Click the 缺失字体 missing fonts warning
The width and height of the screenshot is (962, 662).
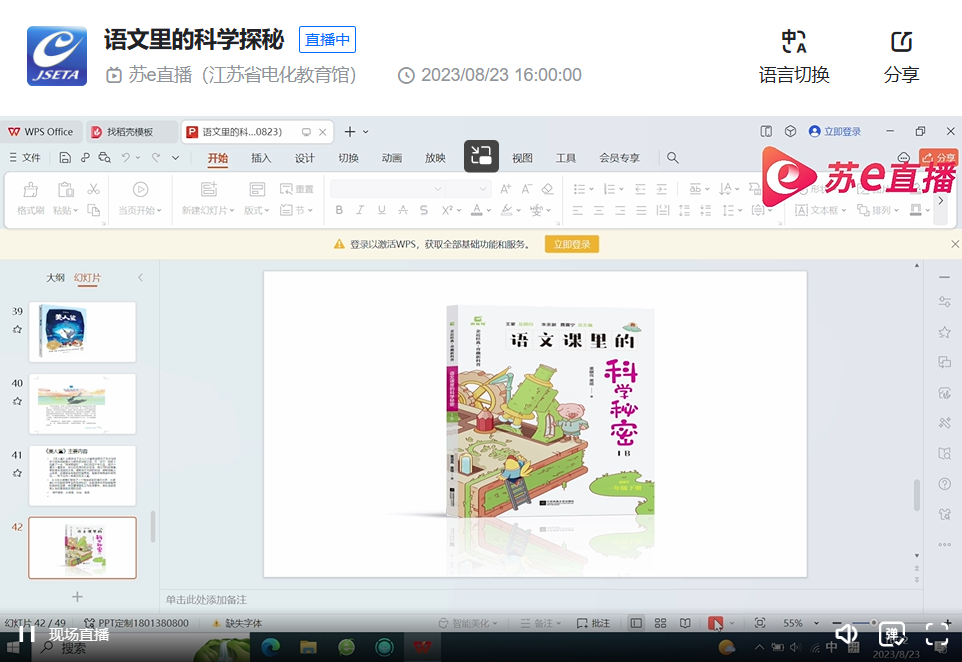[237, 623]
